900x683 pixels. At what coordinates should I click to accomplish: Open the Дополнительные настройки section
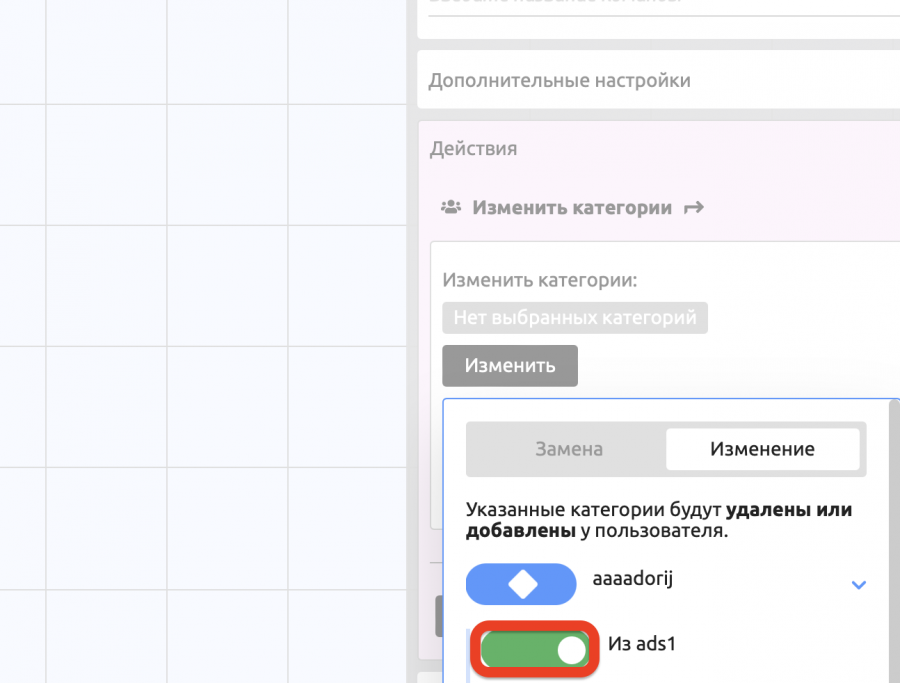click(658, 80)
